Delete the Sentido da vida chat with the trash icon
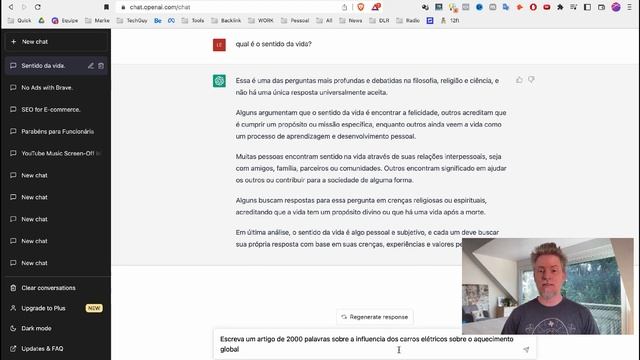 101,66
